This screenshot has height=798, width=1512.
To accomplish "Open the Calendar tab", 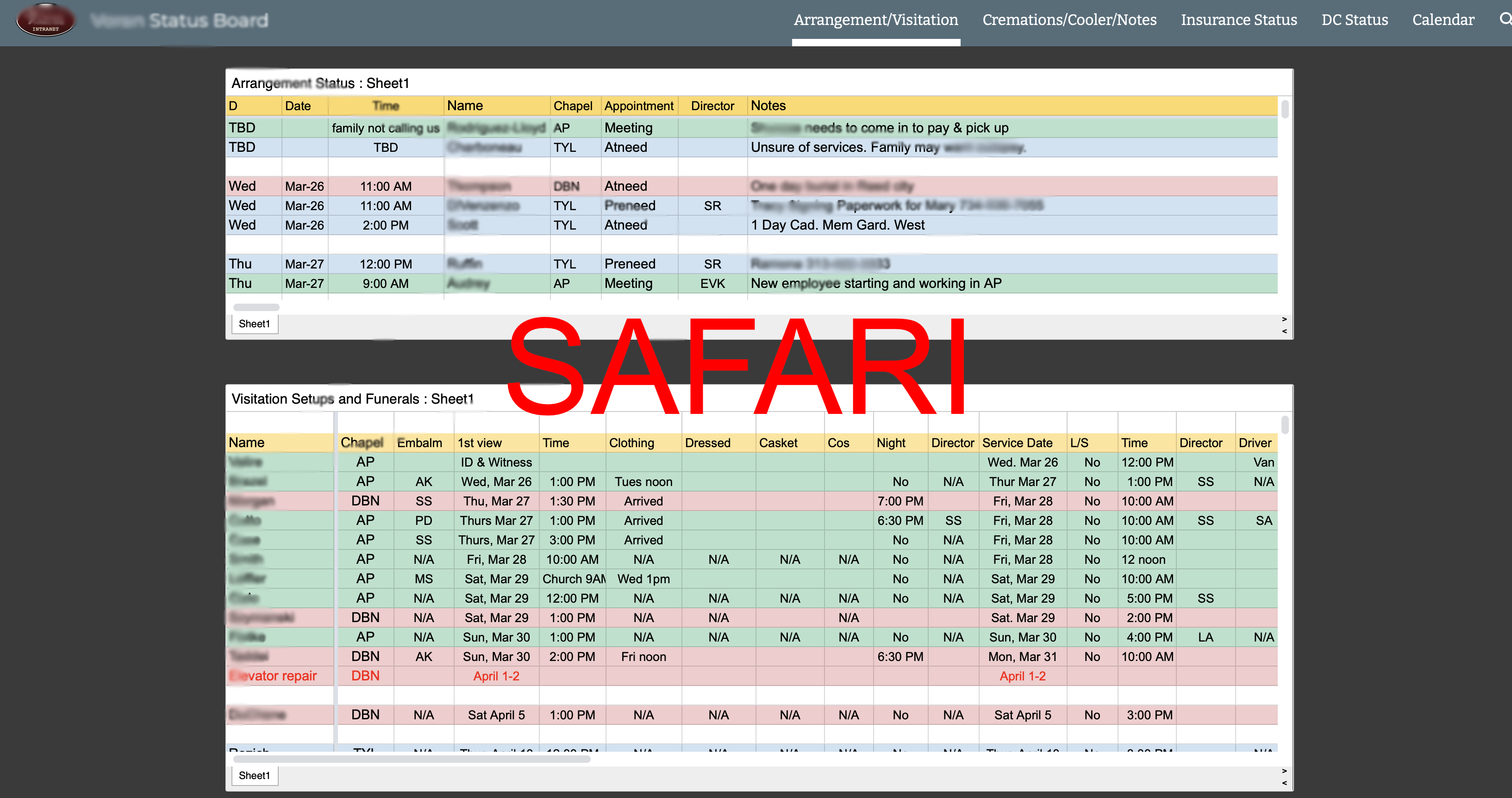I will click(1443, 20).
